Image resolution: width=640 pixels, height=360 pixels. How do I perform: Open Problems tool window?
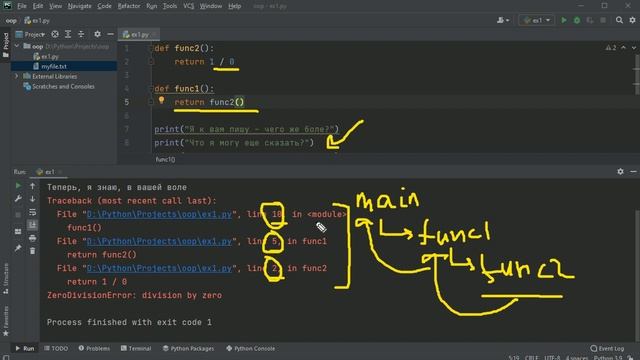coord(94,348)
